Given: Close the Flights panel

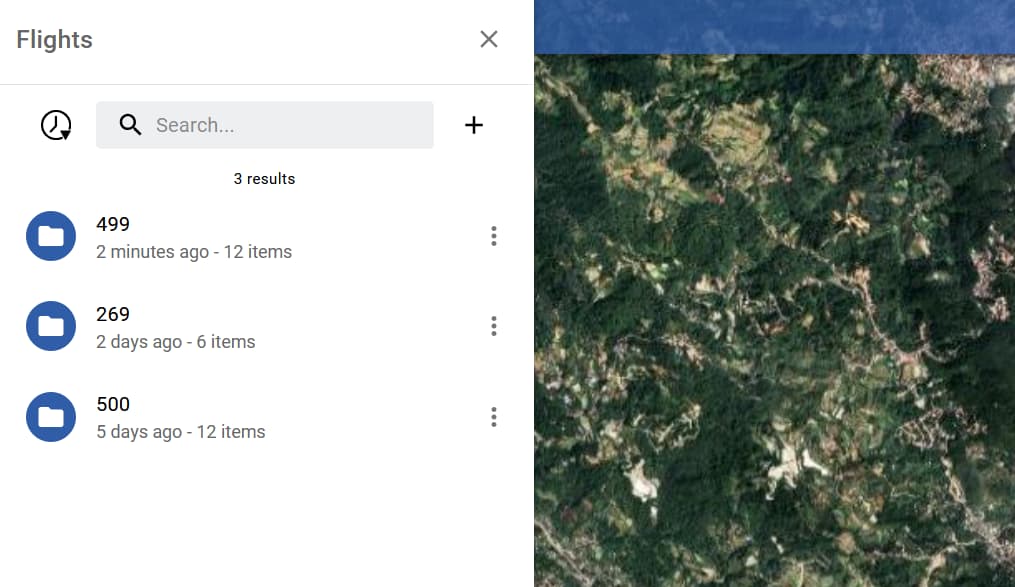Looking at the screenshot, I should point(488,39).
